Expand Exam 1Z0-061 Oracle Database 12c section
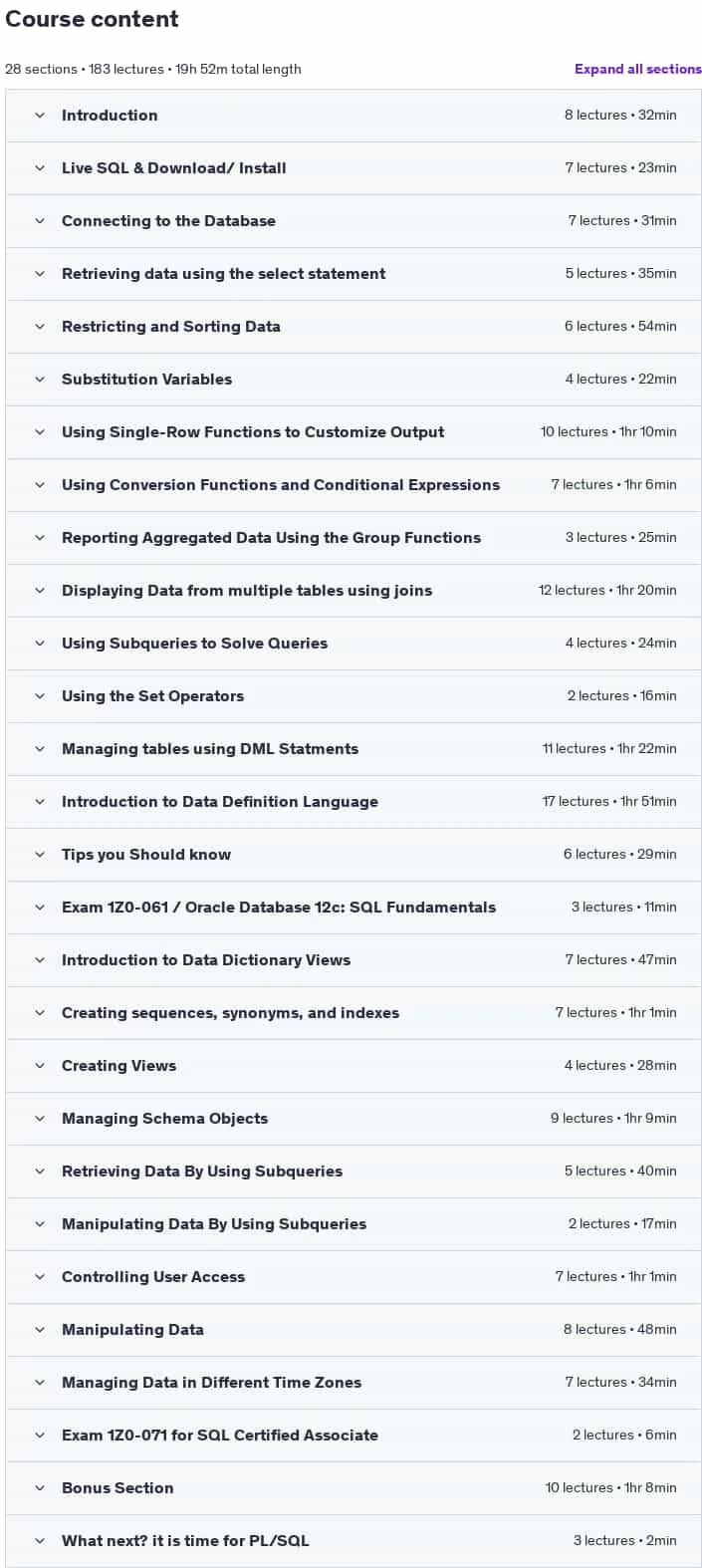 tap(353, 908)
